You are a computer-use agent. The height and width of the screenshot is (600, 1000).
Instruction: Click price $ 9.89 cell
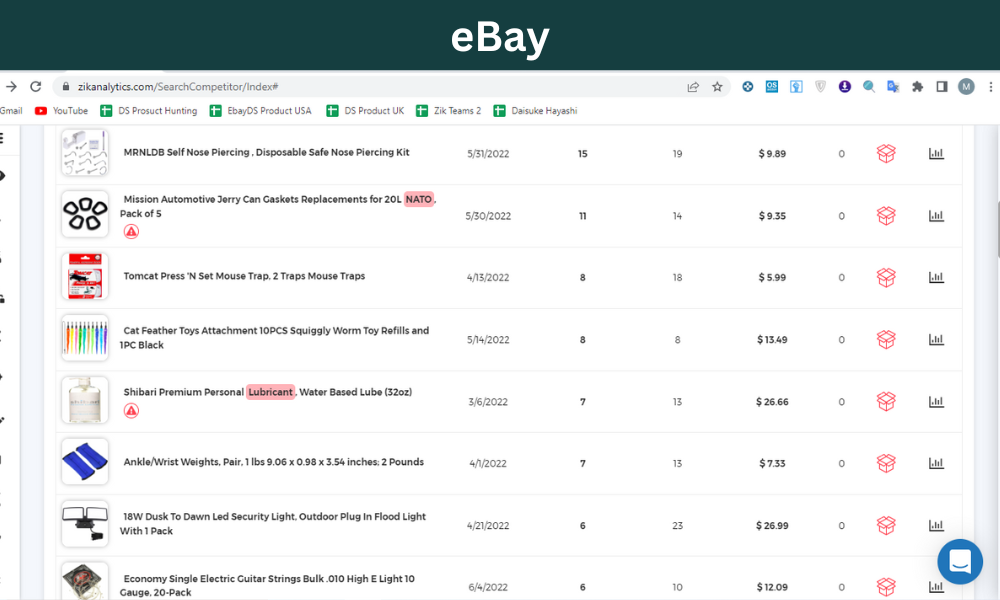tap(772, 154)
